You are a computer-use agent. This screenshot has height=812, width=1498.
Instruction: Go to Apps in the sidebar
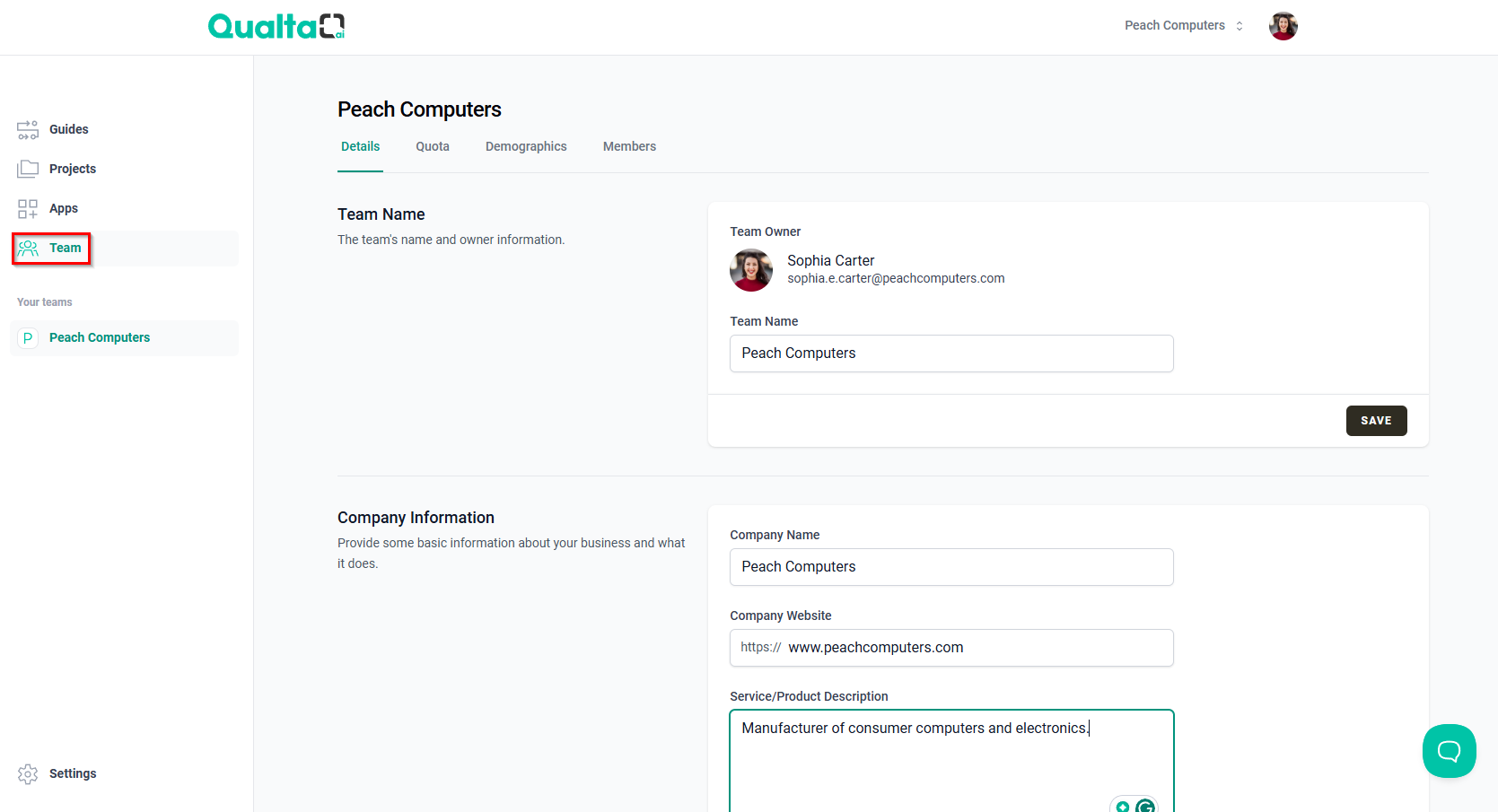[124, 209]
